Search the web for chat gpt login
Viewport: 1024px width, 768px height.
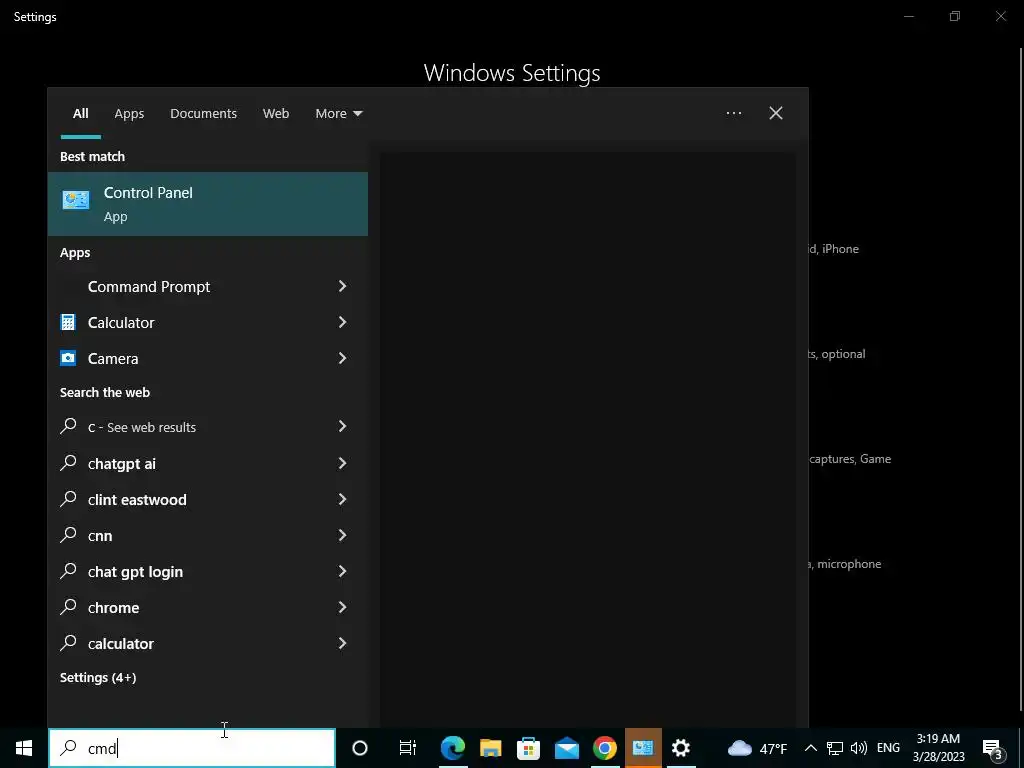pos(191,571)
